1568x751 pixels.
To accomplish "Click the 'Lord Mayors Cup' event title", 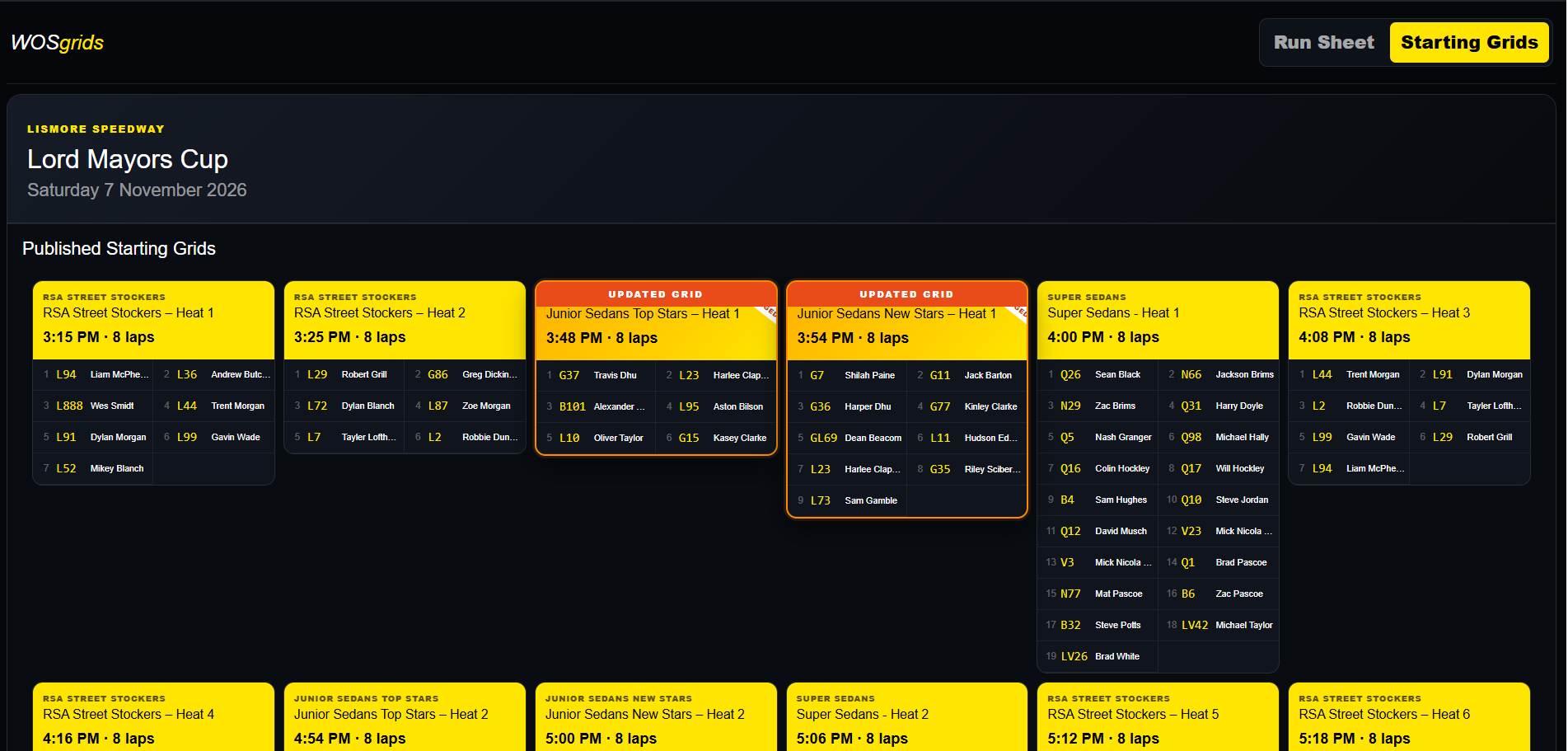I will (x=128, y=159).
